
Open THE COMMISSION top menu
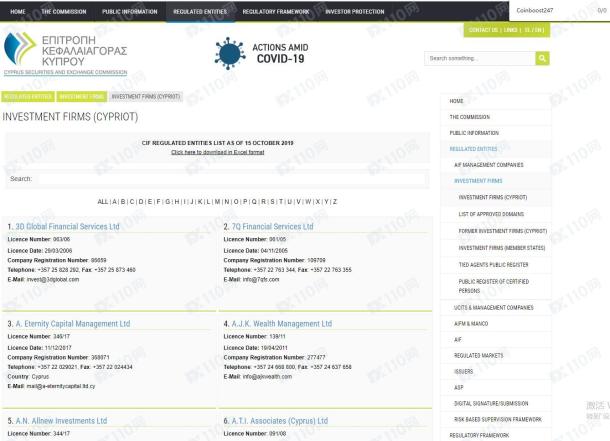tap(64, 12)
